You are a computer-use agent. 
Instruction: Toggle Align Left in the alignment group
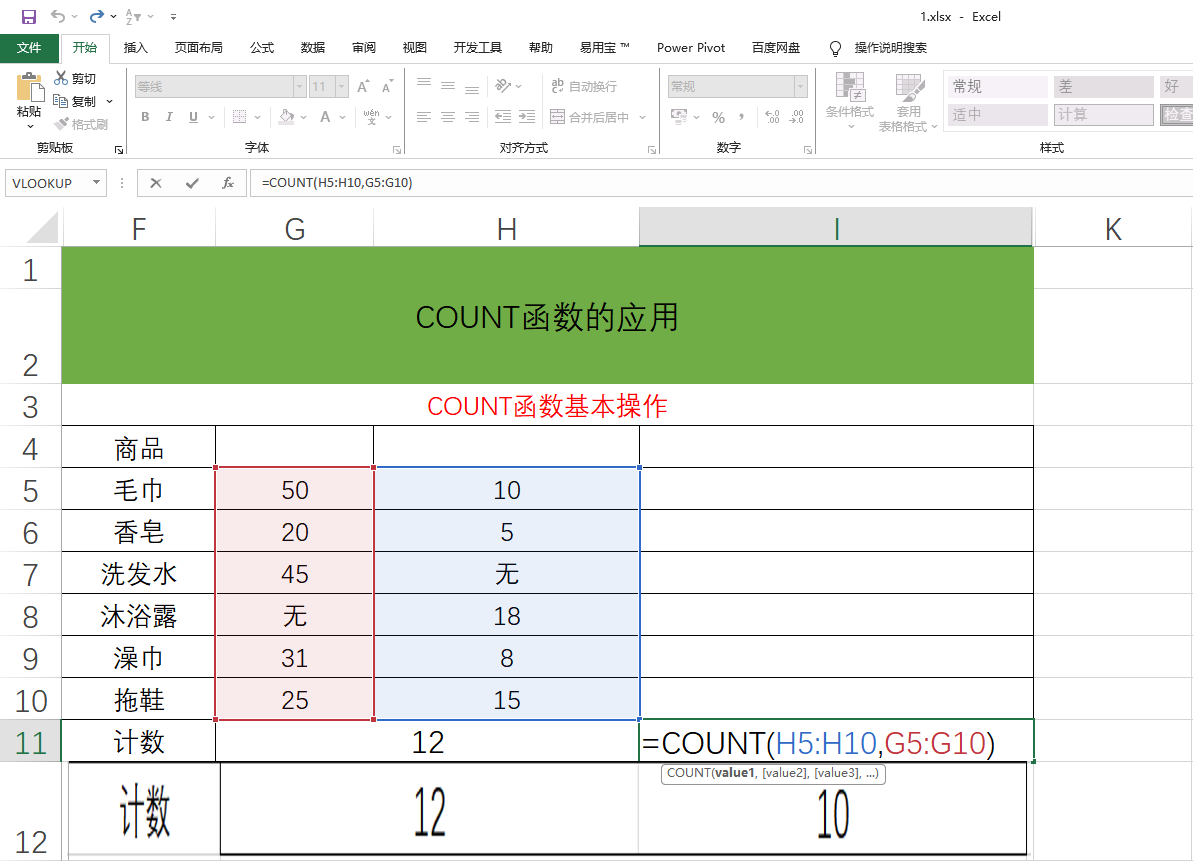pos(424,116)
